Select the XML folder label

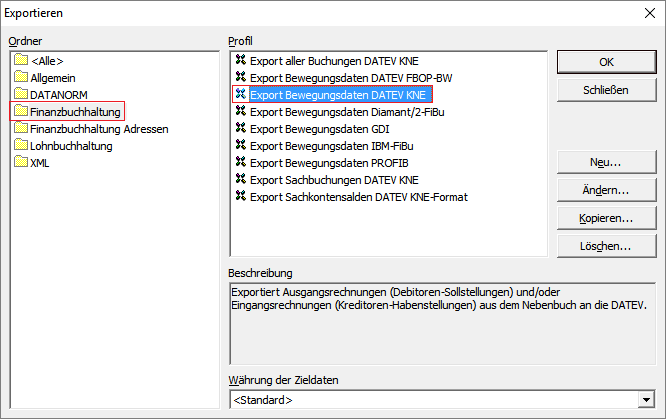(x=40, y=163)
